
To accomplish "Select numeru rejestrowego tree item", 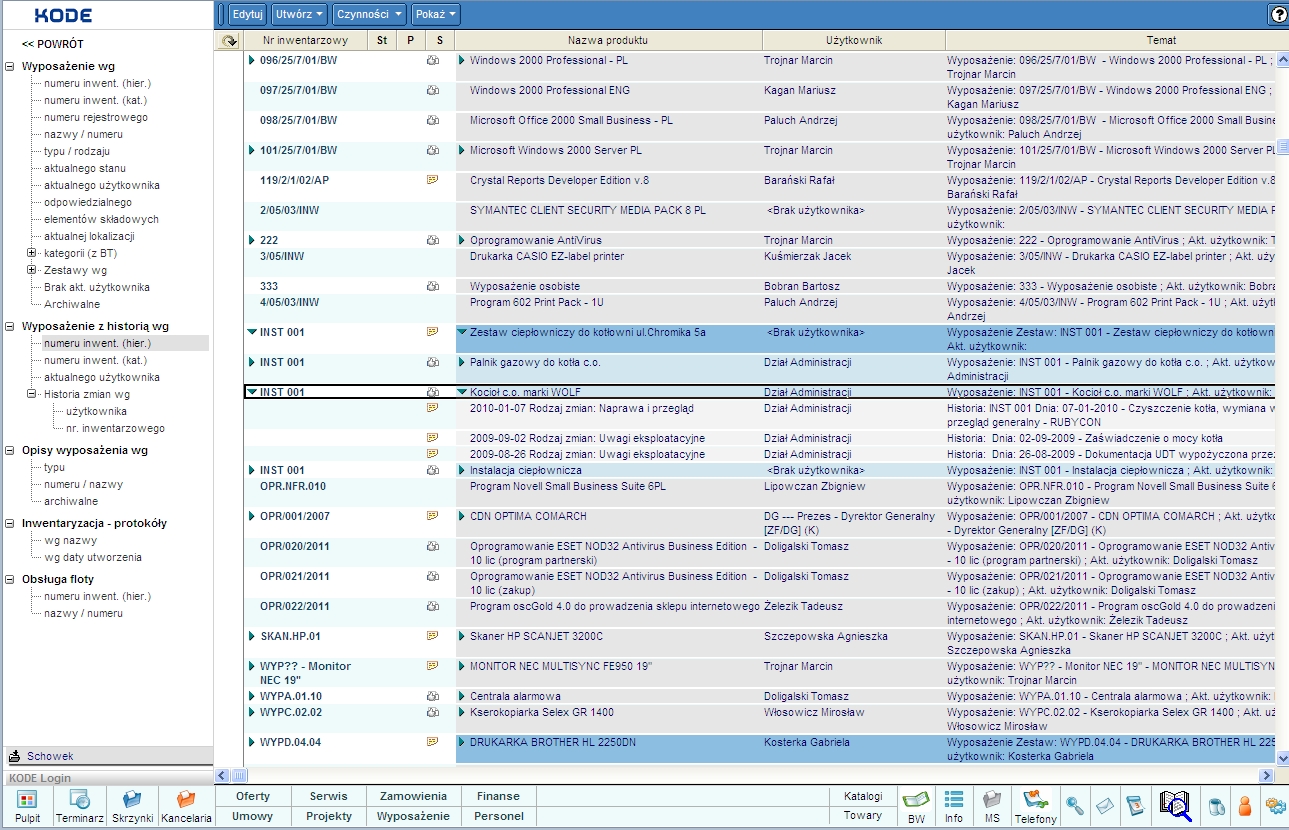I will coord(96,117).
